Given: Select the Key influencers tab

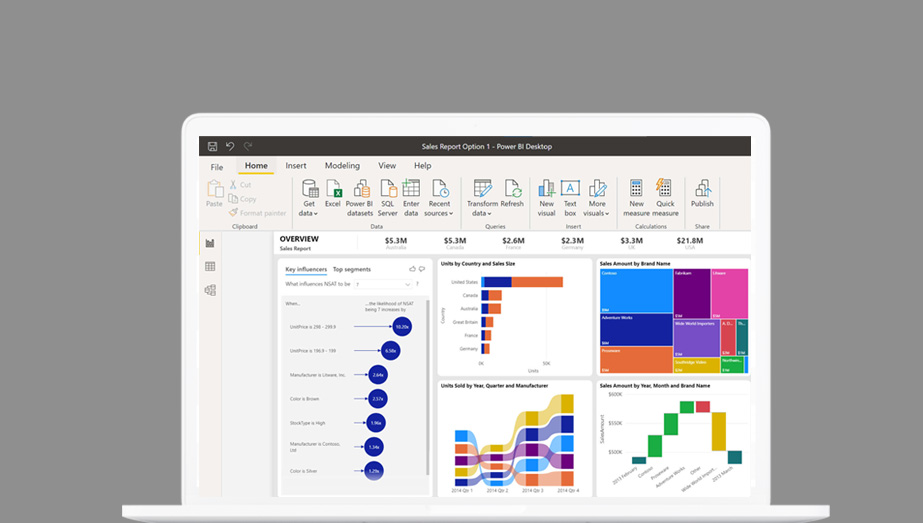Looking at the screenshot, I should pyautogui.click(x=306, y=269).
